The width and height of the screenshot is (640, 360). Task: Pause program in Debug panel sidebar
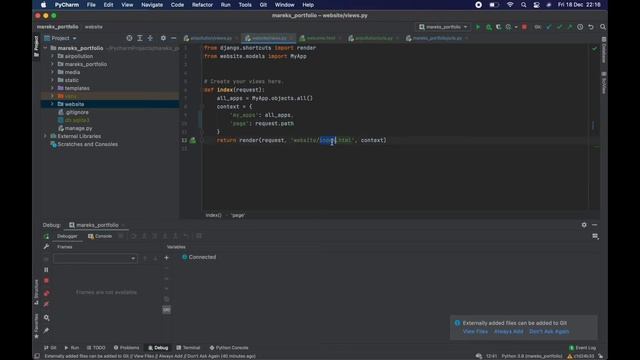tap(46, 270)
